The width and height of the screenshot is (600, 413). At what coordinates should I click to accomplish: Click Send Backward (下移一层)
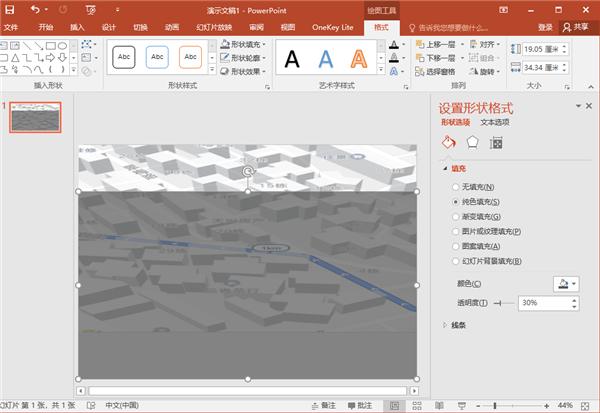click(x=436, y=58)
